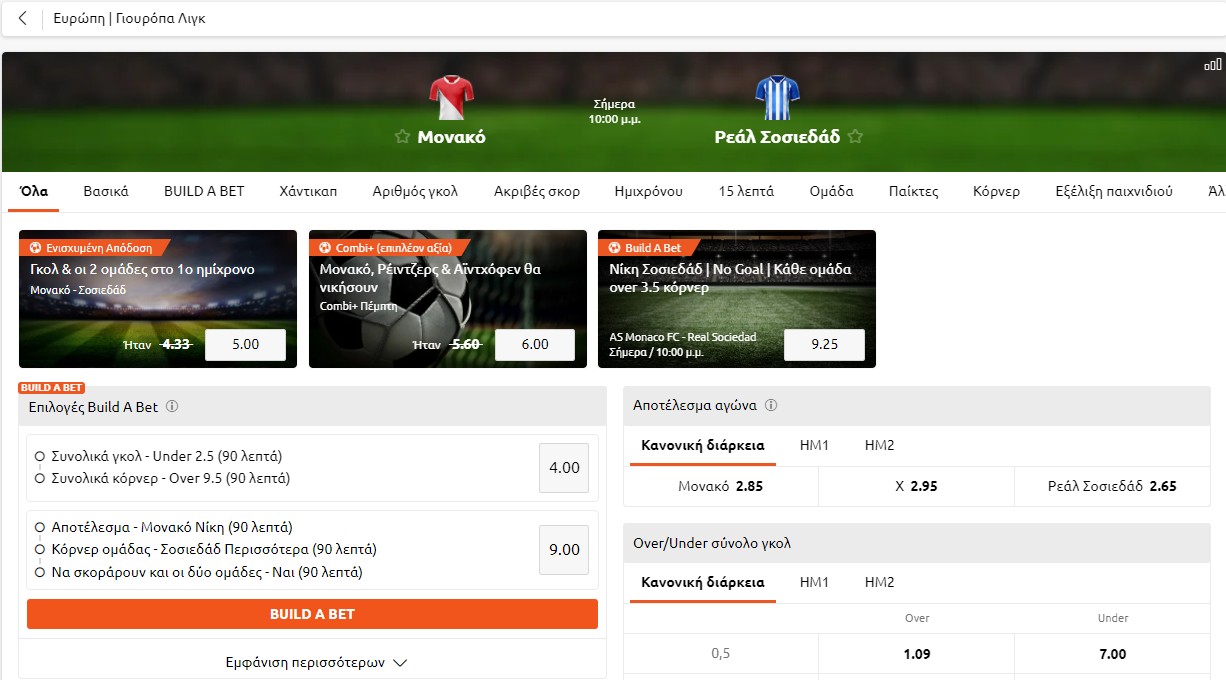Screen dimensions: 1226x680
Task: Show info for Επιλογές Build A Bet
Action: (x=172, y=407)
